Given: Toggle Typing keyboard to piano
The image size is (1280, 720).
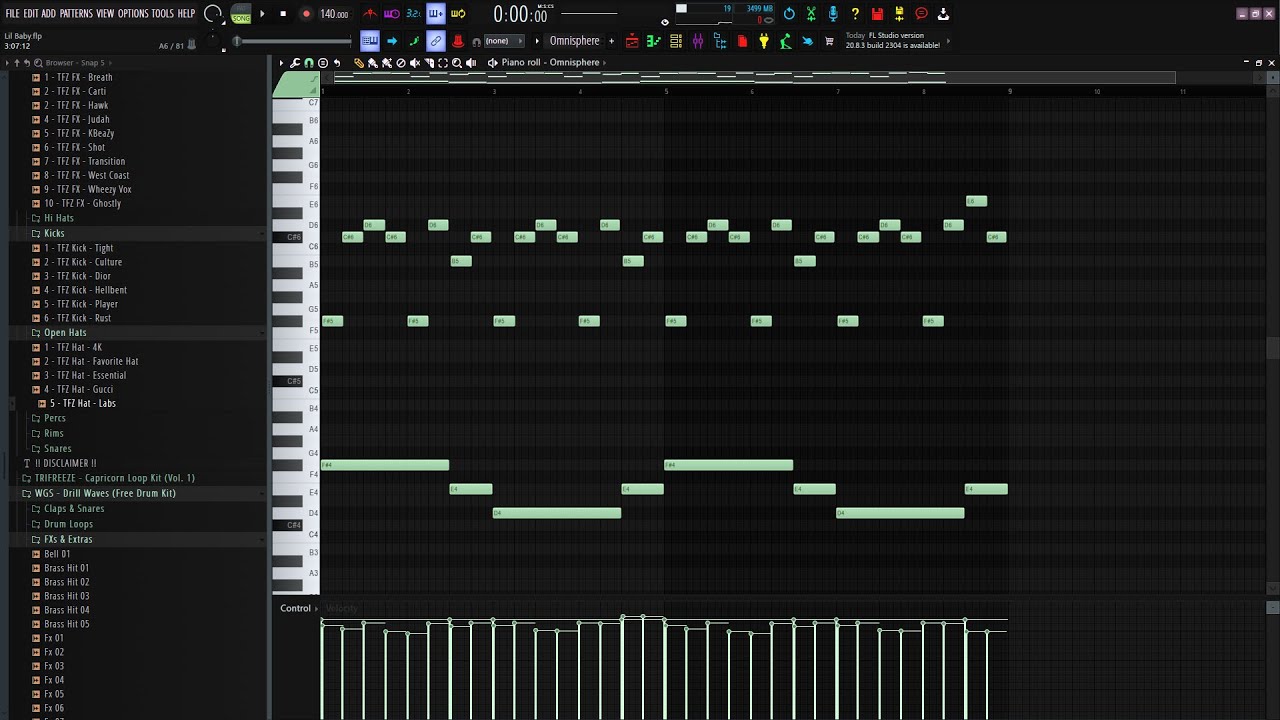Looking at the screenshot, I should [370, 41].
